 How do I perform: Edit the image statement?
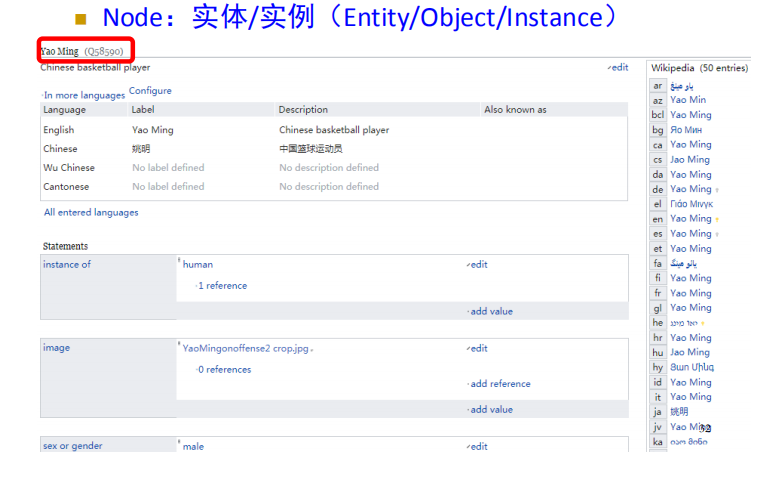[479, 348]
